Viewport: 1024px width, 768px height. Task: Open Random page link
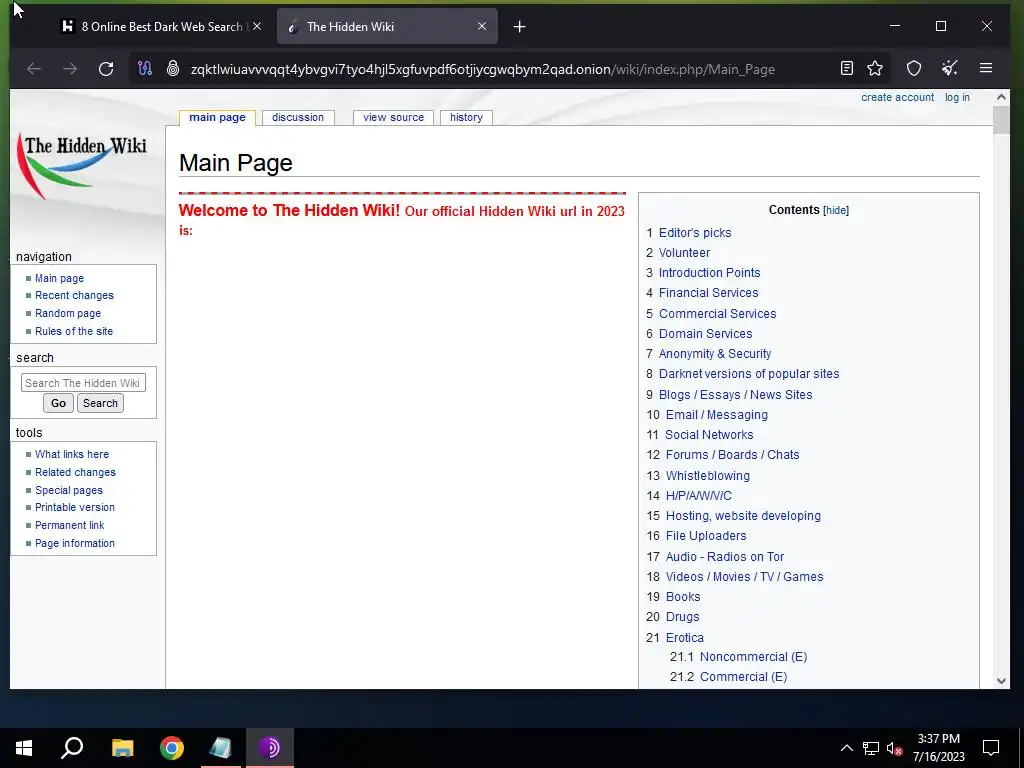tap(68, 313)
